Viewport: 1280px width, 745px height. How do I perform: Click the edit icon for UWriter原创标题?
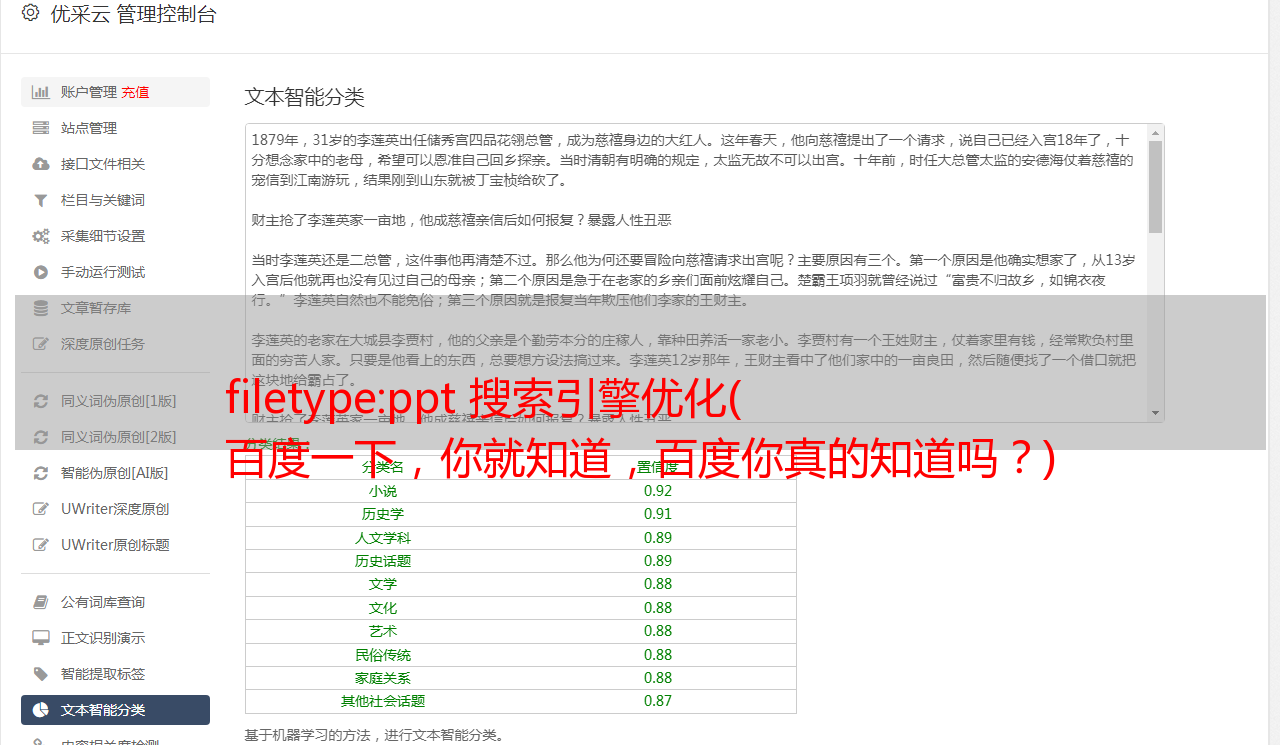(41, 545)
